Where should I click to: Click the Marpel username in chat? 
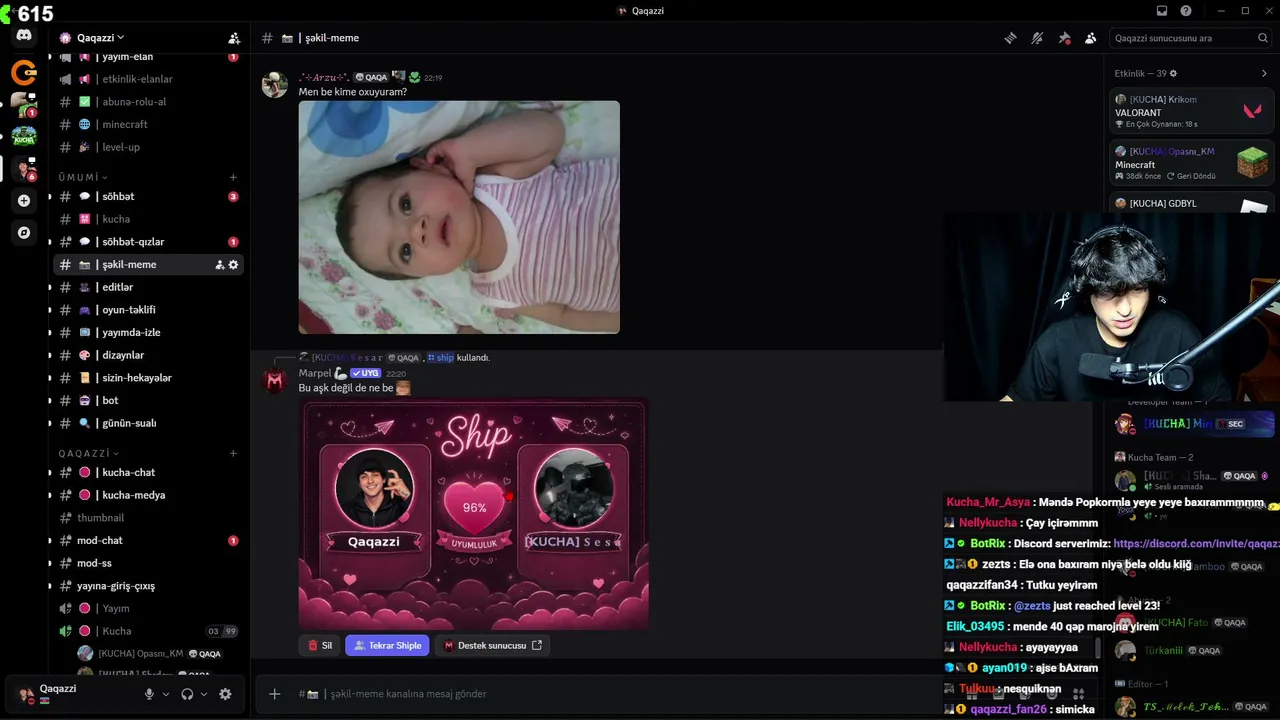(315, 373)
